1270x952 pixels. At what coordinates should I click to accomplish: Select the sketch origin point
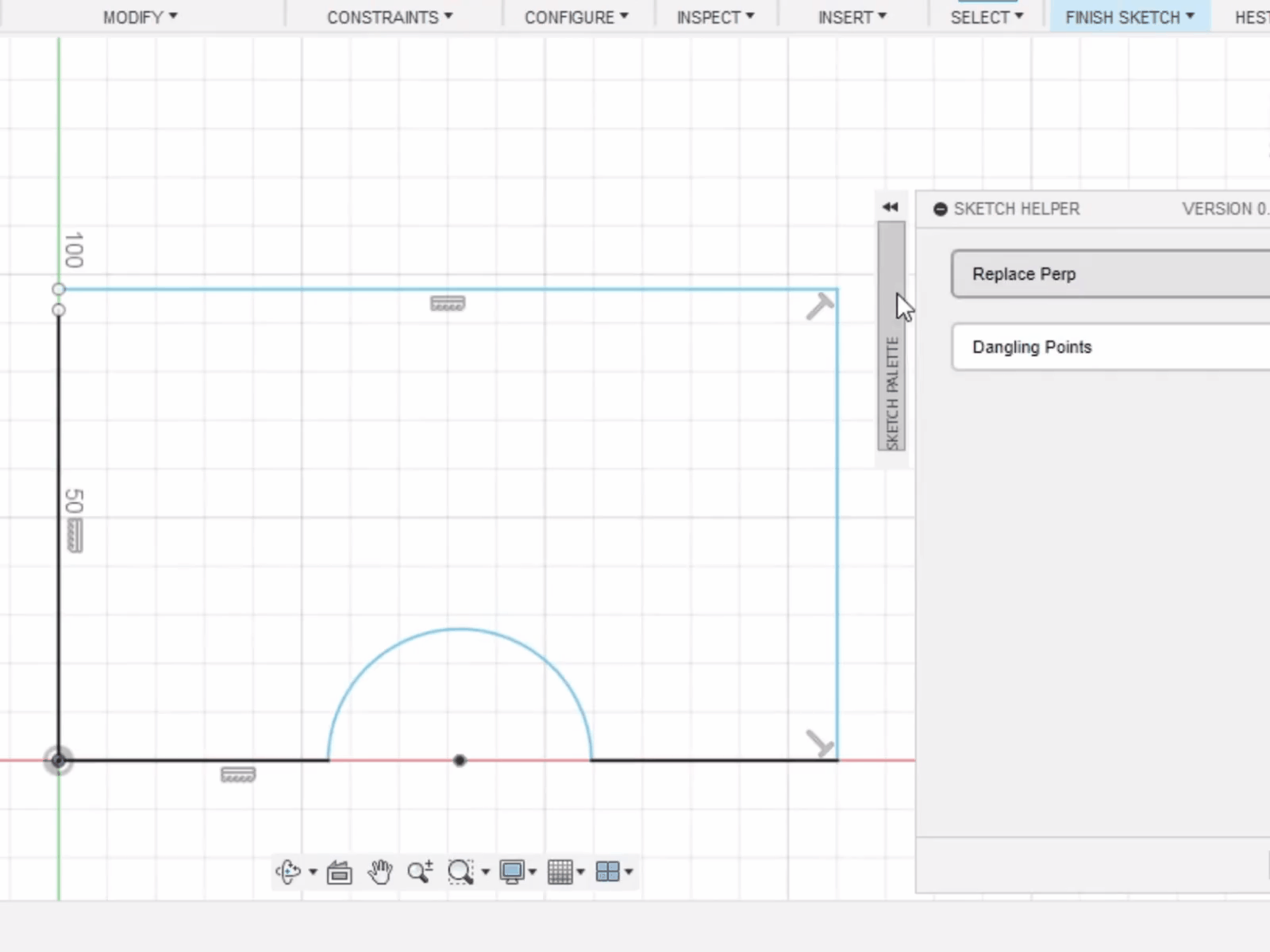(58, 761)
